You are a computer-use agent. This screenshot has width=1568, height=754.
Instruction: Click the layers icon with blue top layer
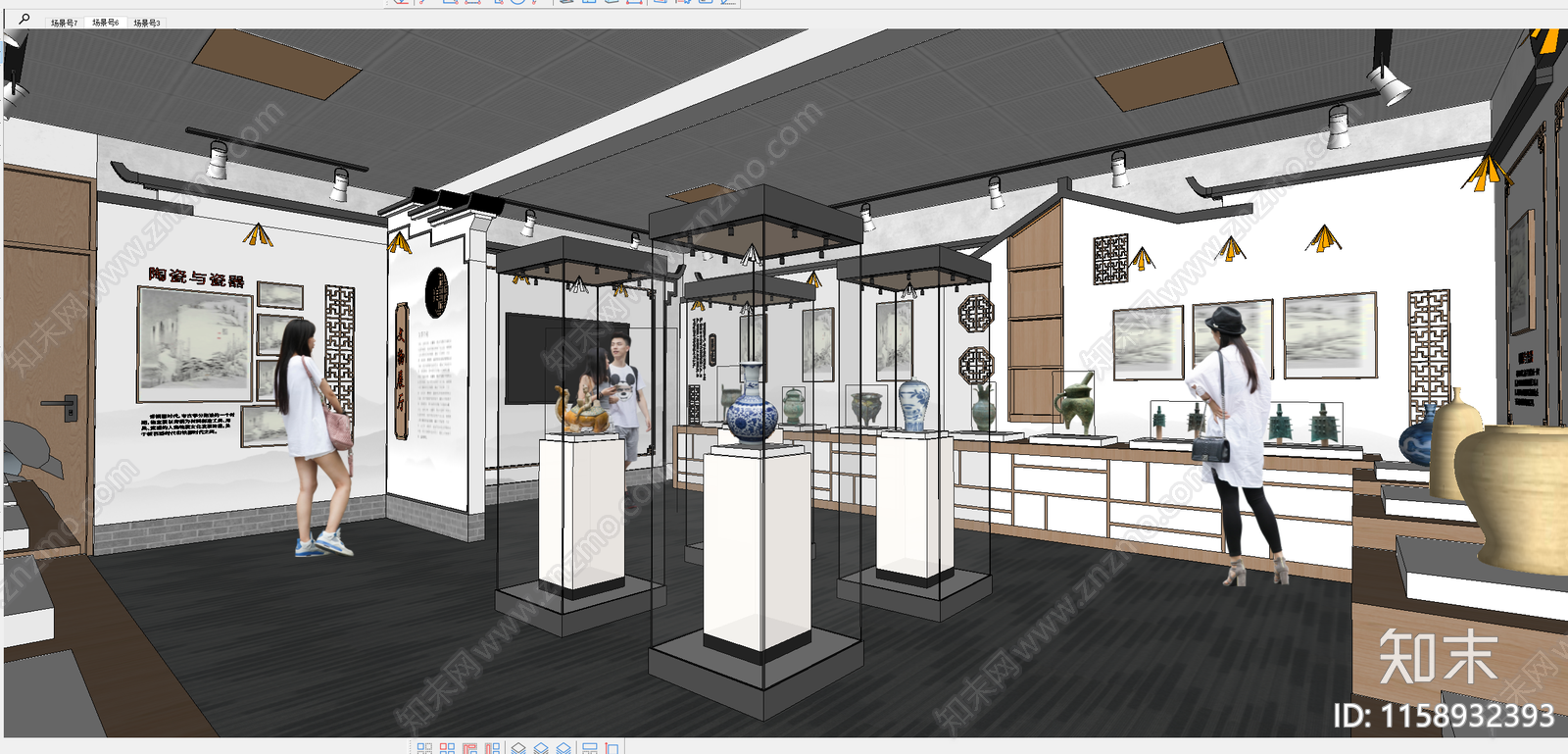pos(541,748)
